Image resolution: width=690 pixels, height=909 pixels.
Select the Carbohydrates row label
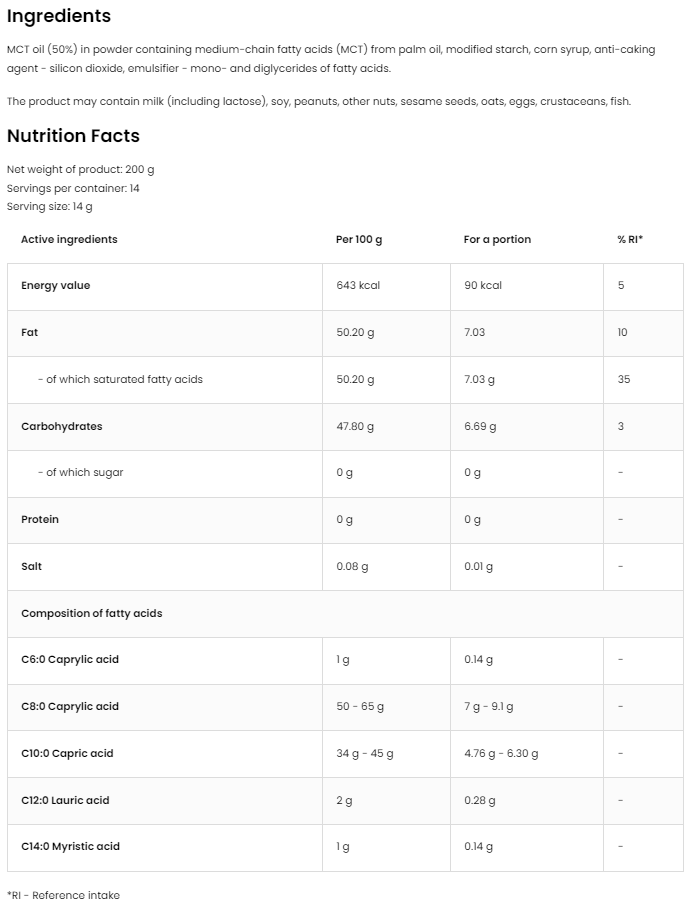62,426
